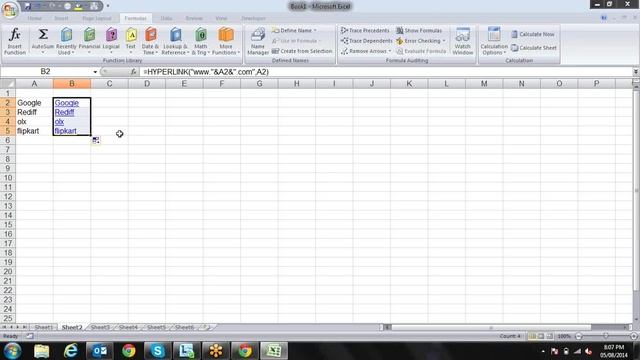Click the fx button beside the formula bar

[133, 72]
